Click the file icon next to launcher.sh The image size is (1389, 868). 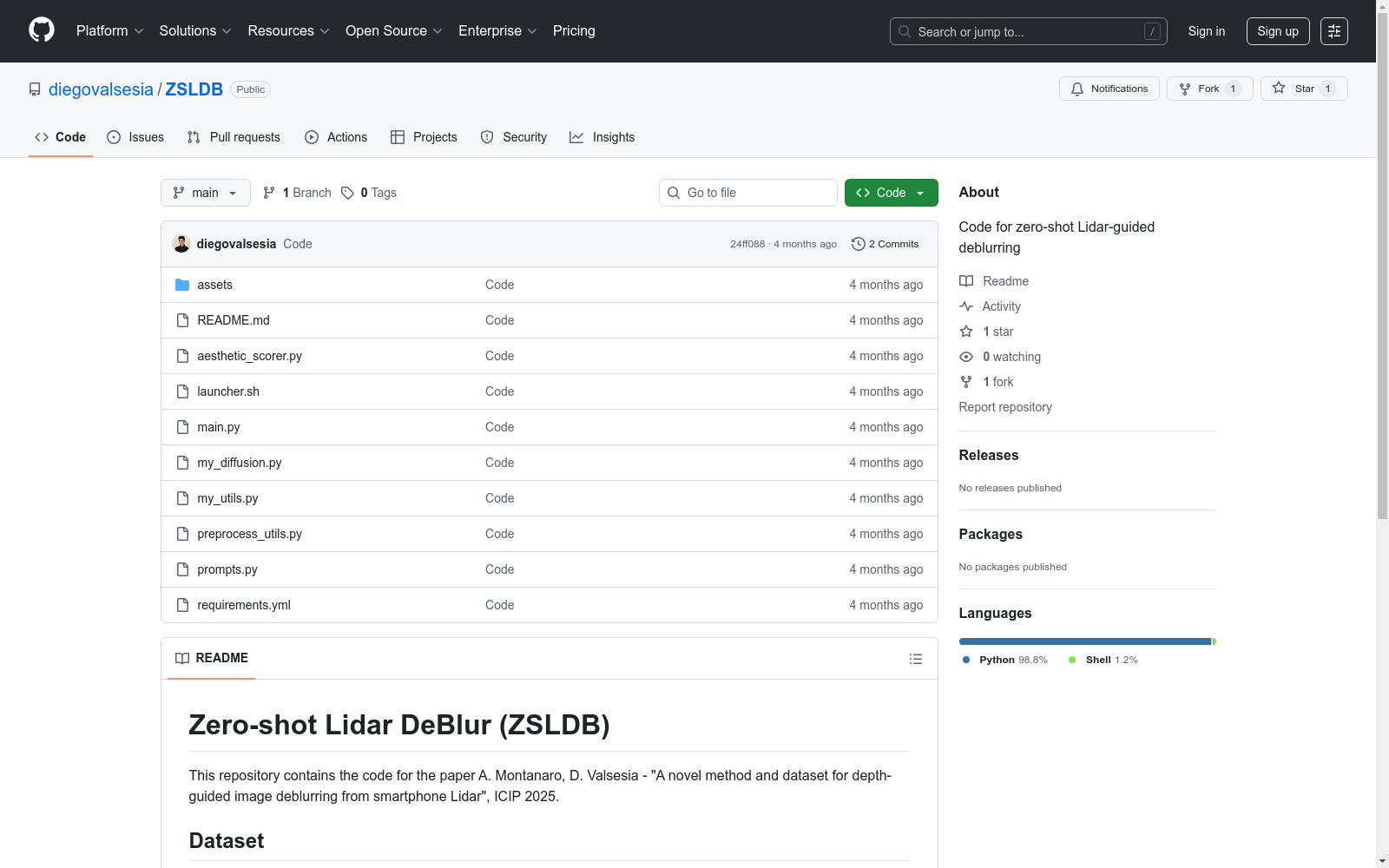182,391
